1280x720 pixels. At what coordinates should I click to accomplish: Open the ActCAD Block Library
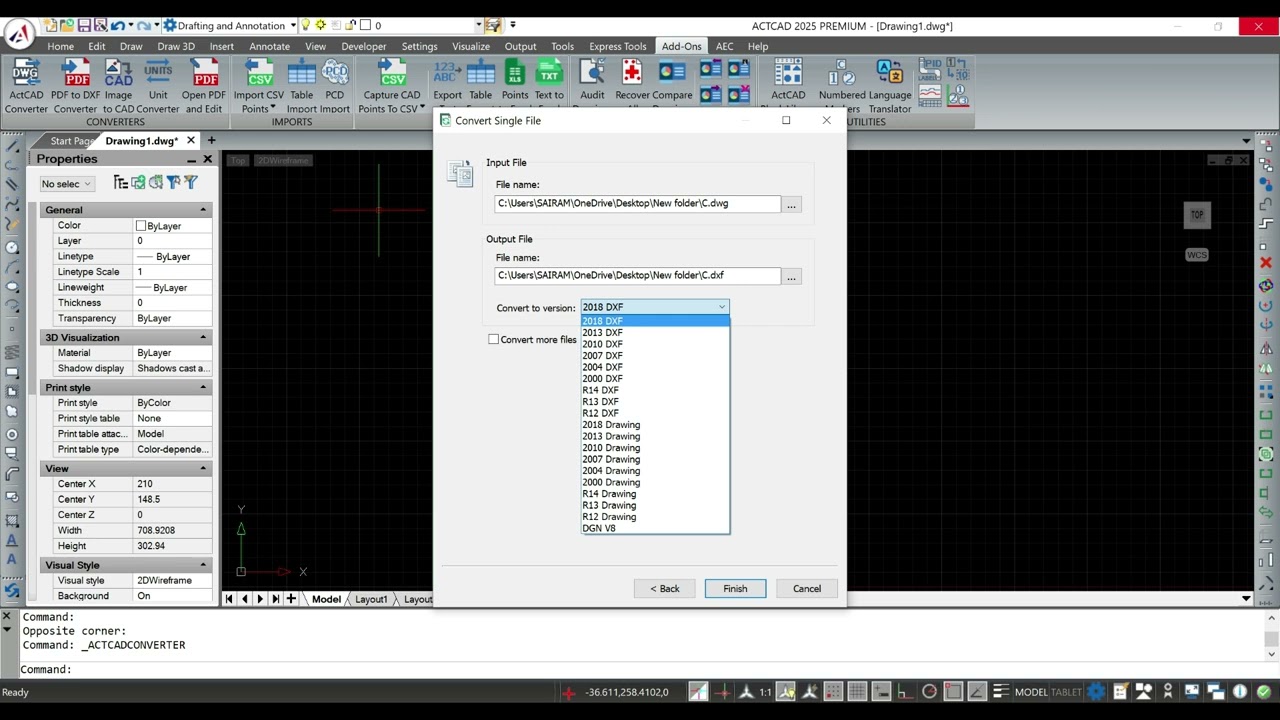[788, 80]
